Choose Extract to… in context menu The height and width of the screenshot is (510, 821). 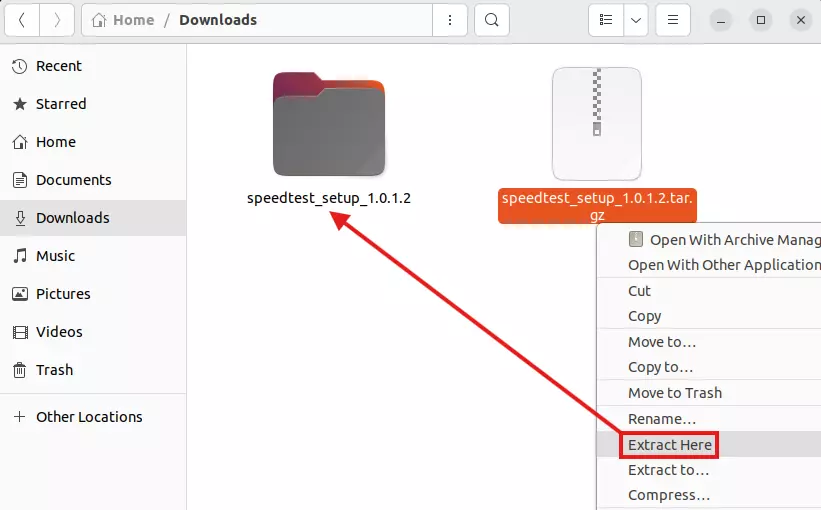[x=709, y=470]
